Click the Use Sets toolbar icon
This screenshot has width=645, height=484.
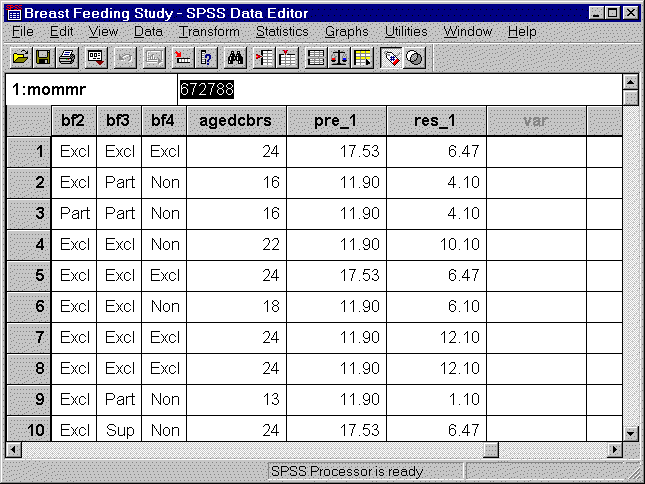point(413,57)
